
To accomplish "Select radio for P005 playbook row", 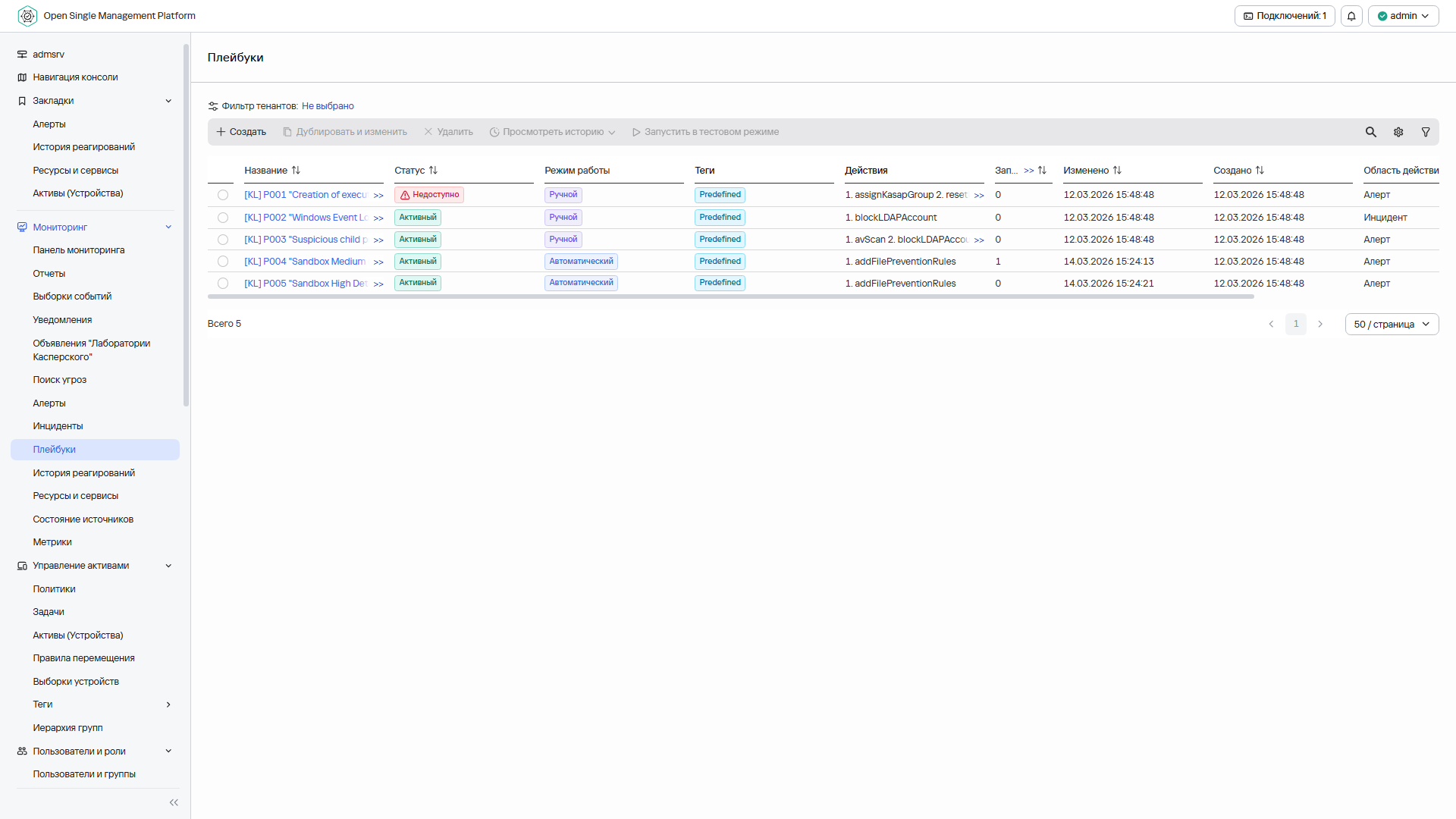I will (x=223, y=284).
